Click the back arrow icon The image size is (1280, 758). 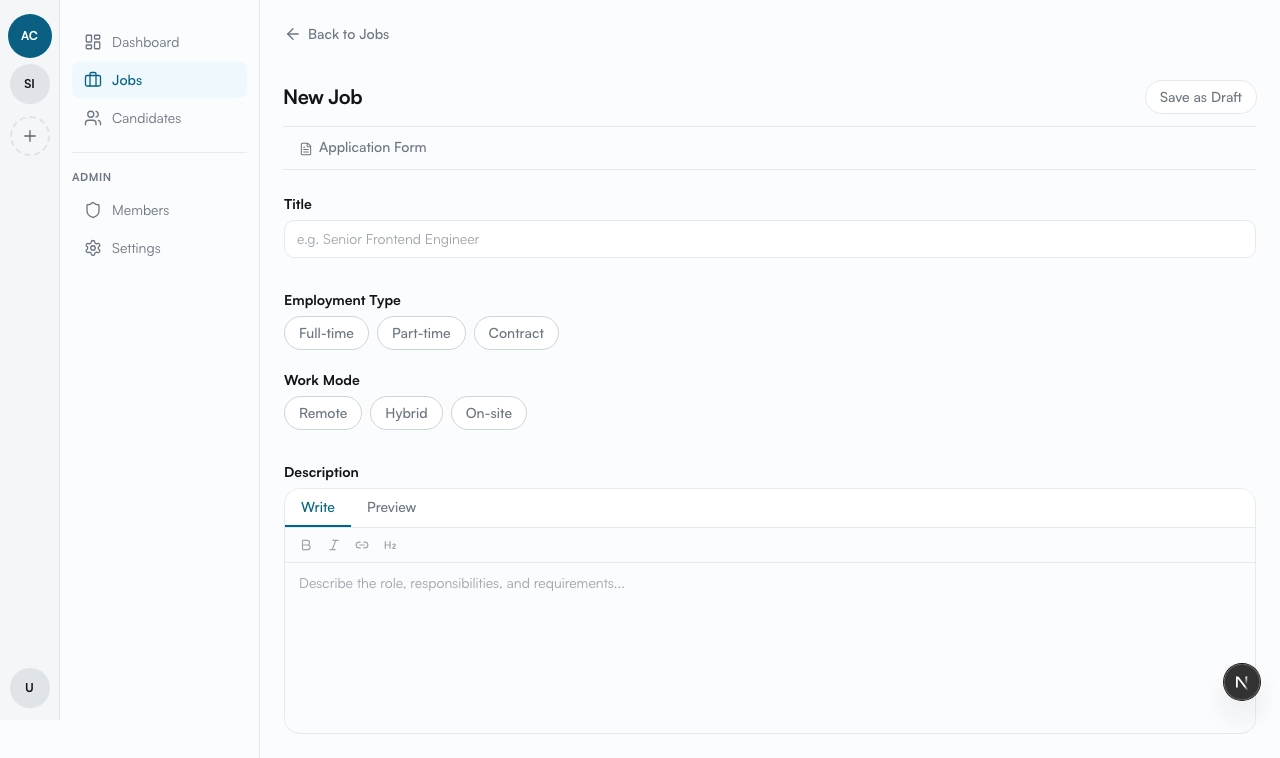(292, 34)
